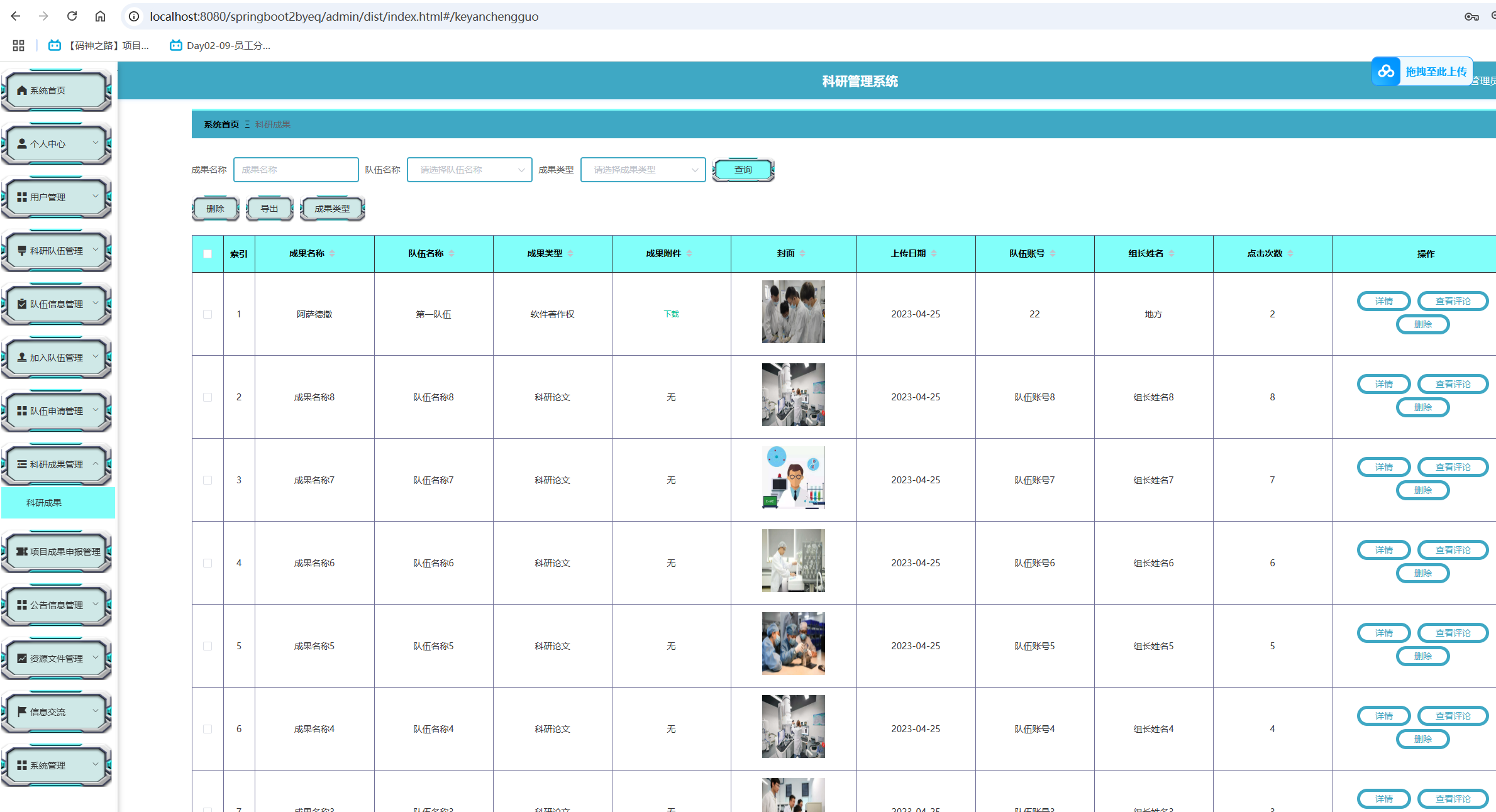Sort table by 队伍名称 column
Viewport: 1496px width, 812px height.
tap(452, 253)
